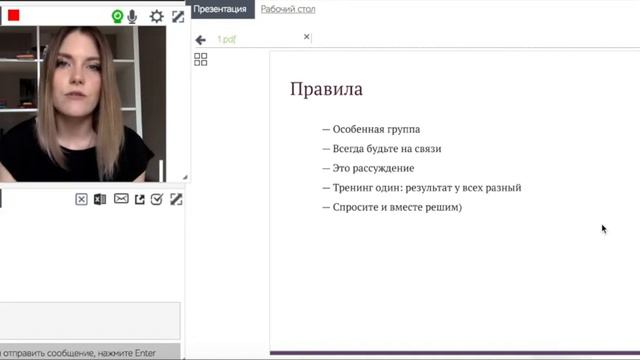This screenshot has width=640, height=360.
Task: Click the video panel resize corner handle
Action: point(185,177)
